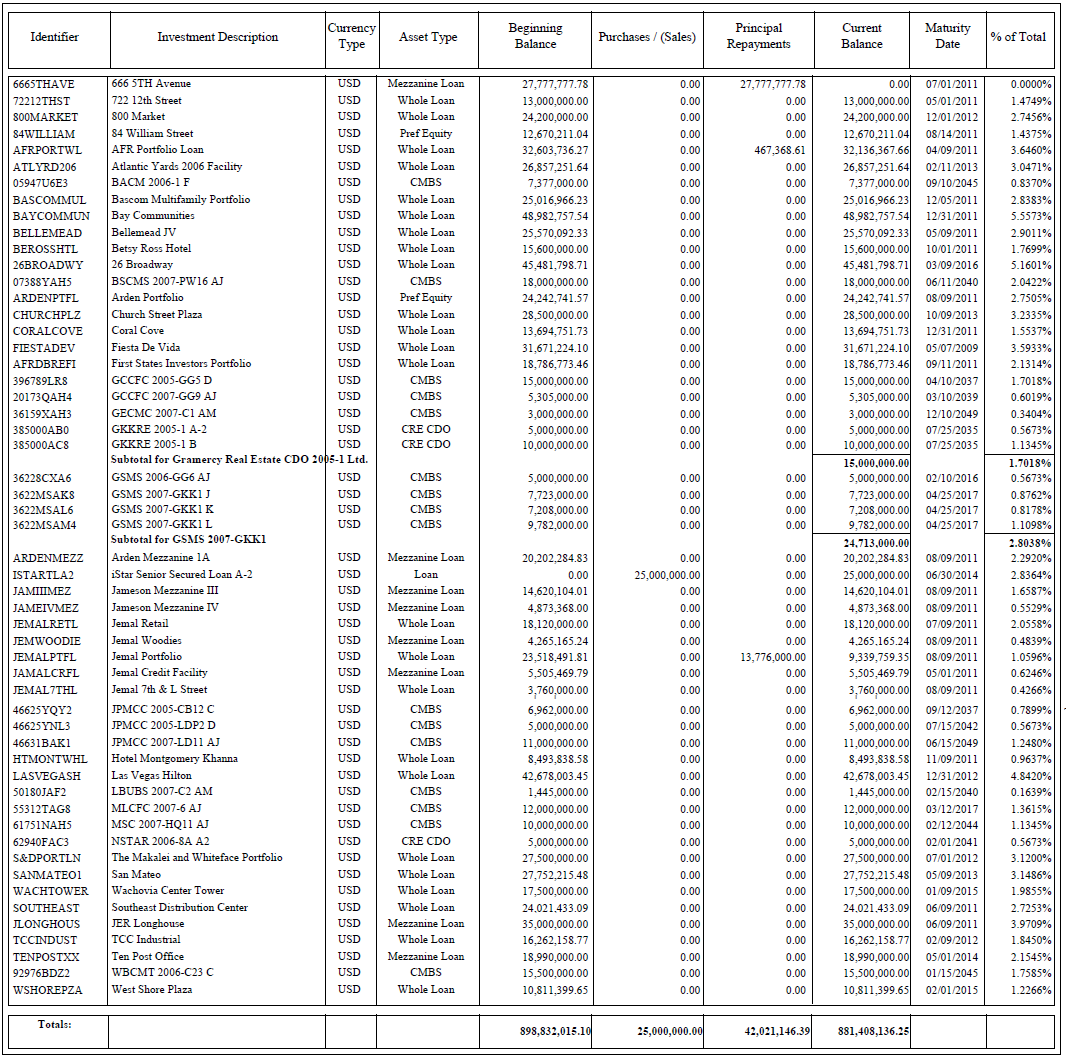Select the Investment Description column header

pyautogui.click(x=217, y=37)
